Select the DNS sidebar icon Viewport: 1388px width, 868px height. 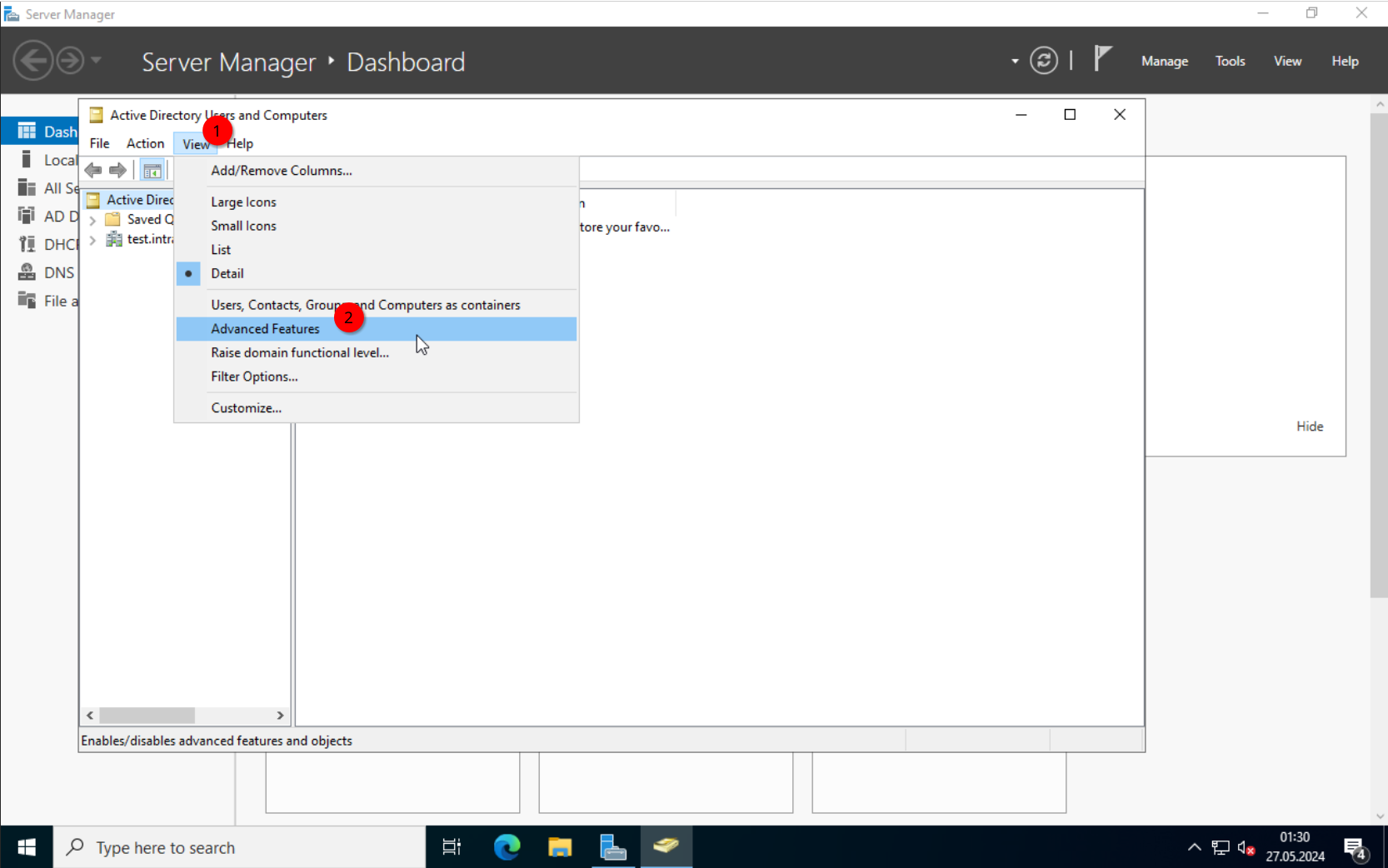tap(27, 272)
